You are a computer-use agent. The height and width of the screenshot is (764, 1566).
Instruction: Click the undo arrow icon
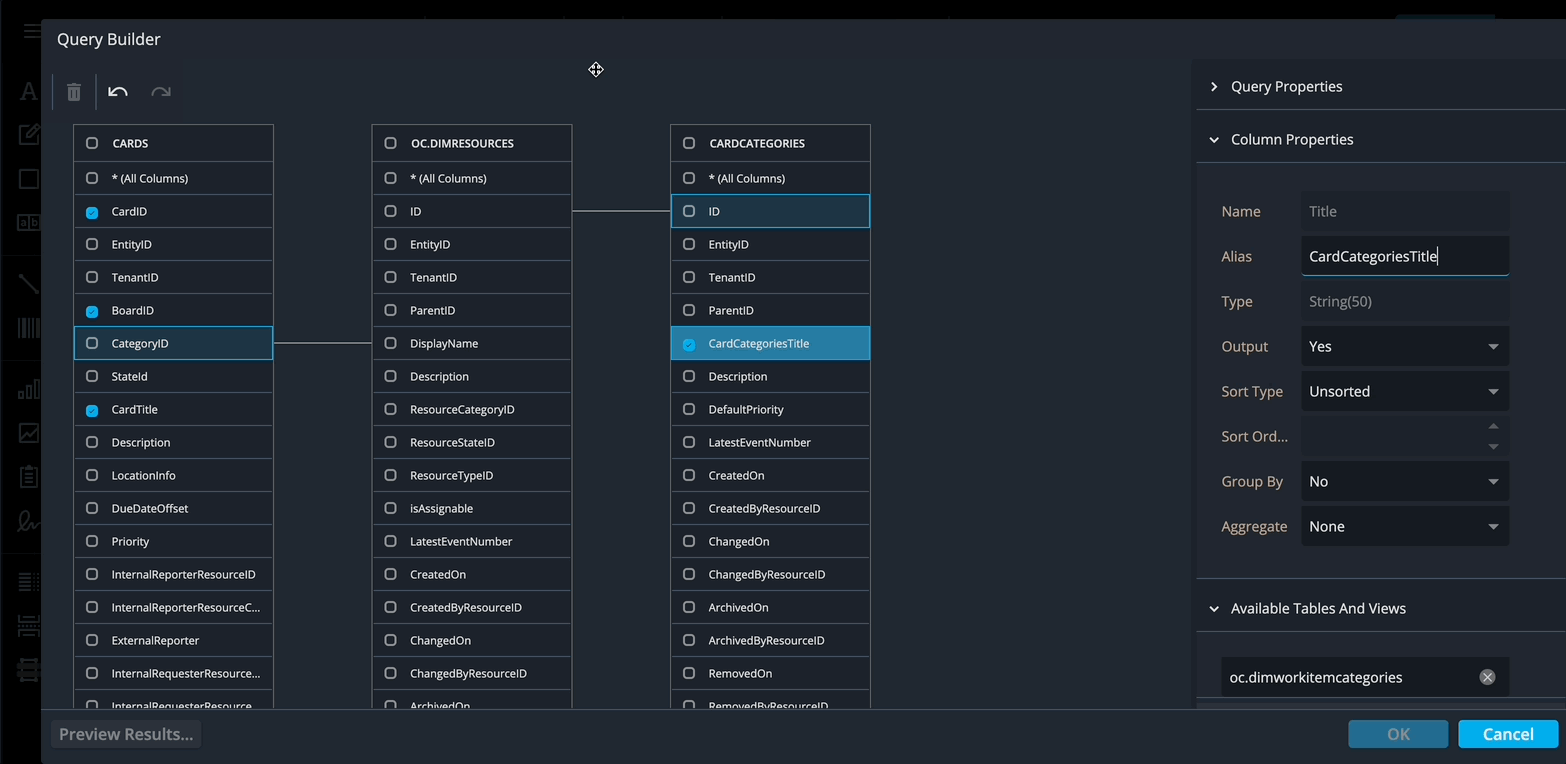[x=118, y=92]
